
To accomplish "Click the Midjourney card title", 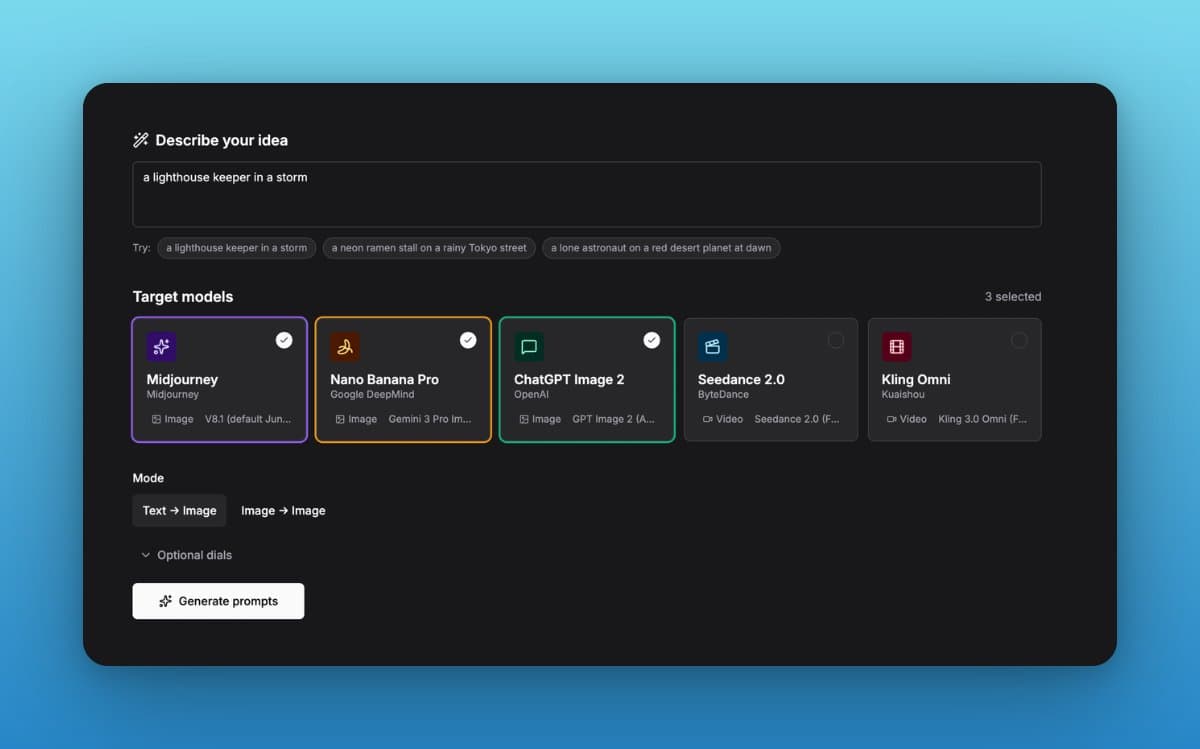I will click(x=182, y=379).
